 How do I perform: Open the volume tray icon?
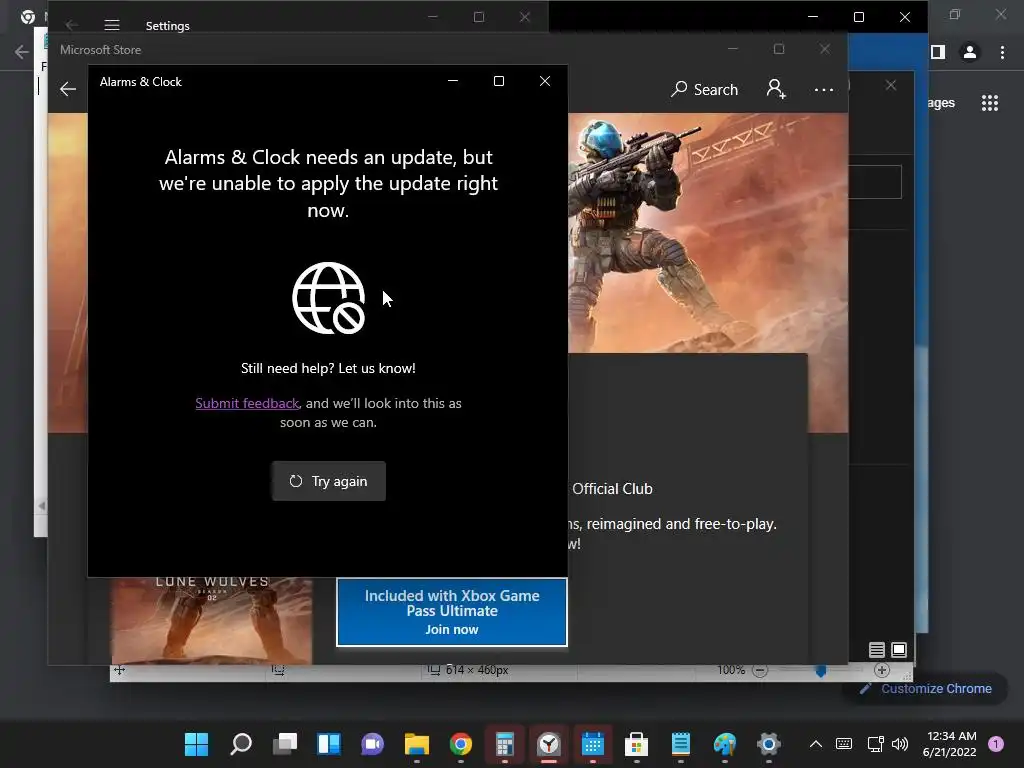(x=900, y=744)
